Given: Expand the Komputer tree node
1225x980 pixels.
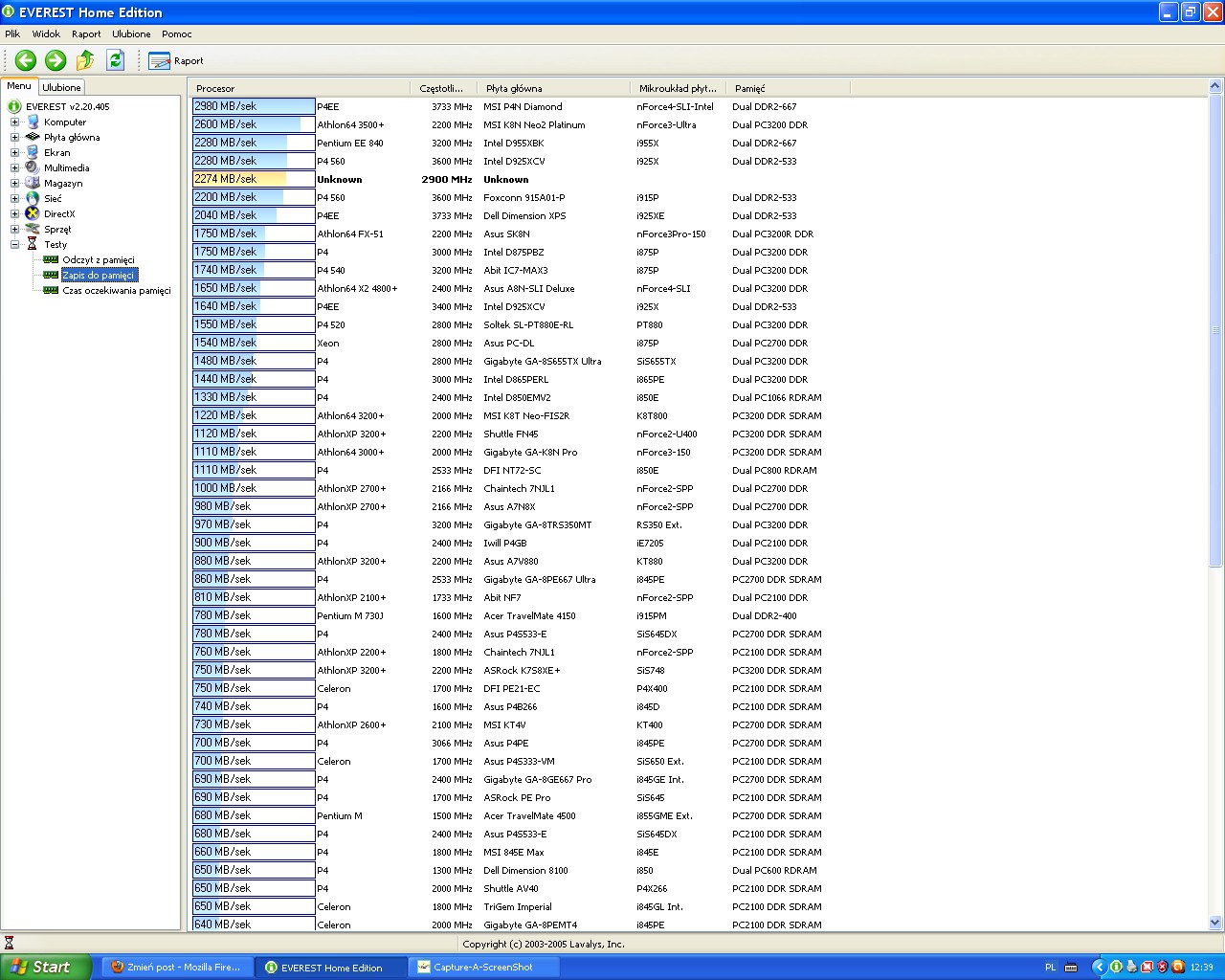Looking at the screenshot, I should click(x=14, y=122).
